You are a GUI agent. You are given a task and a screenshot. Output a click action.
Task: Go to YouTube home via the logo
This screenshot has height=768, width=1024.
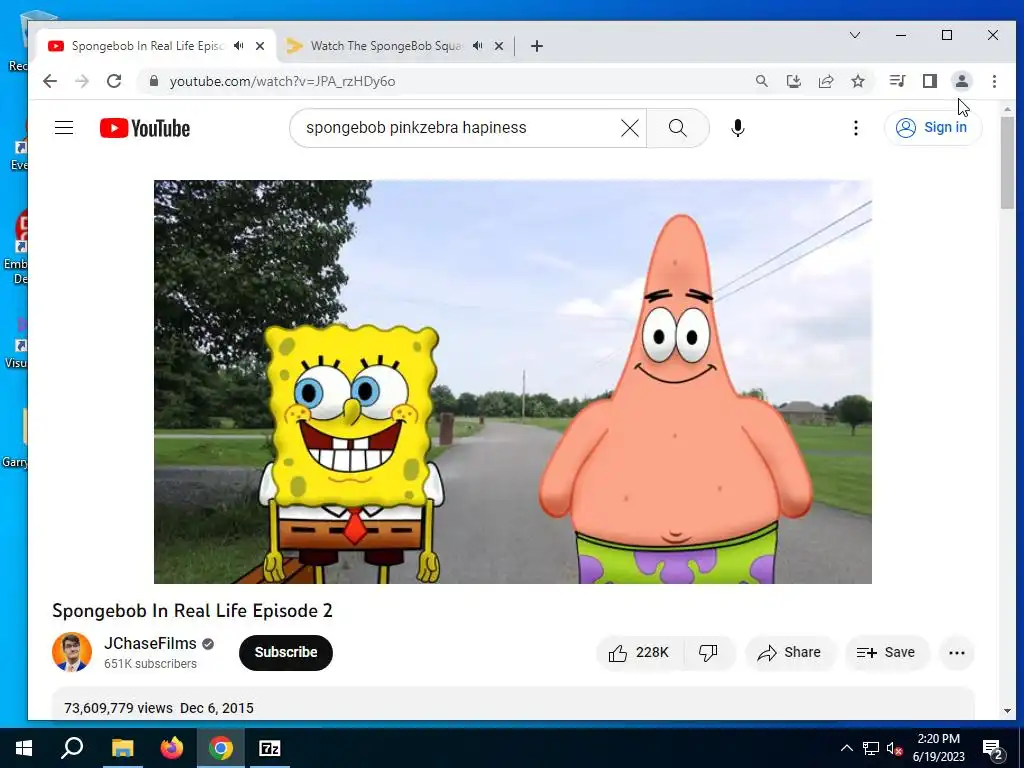click(145, 128)
